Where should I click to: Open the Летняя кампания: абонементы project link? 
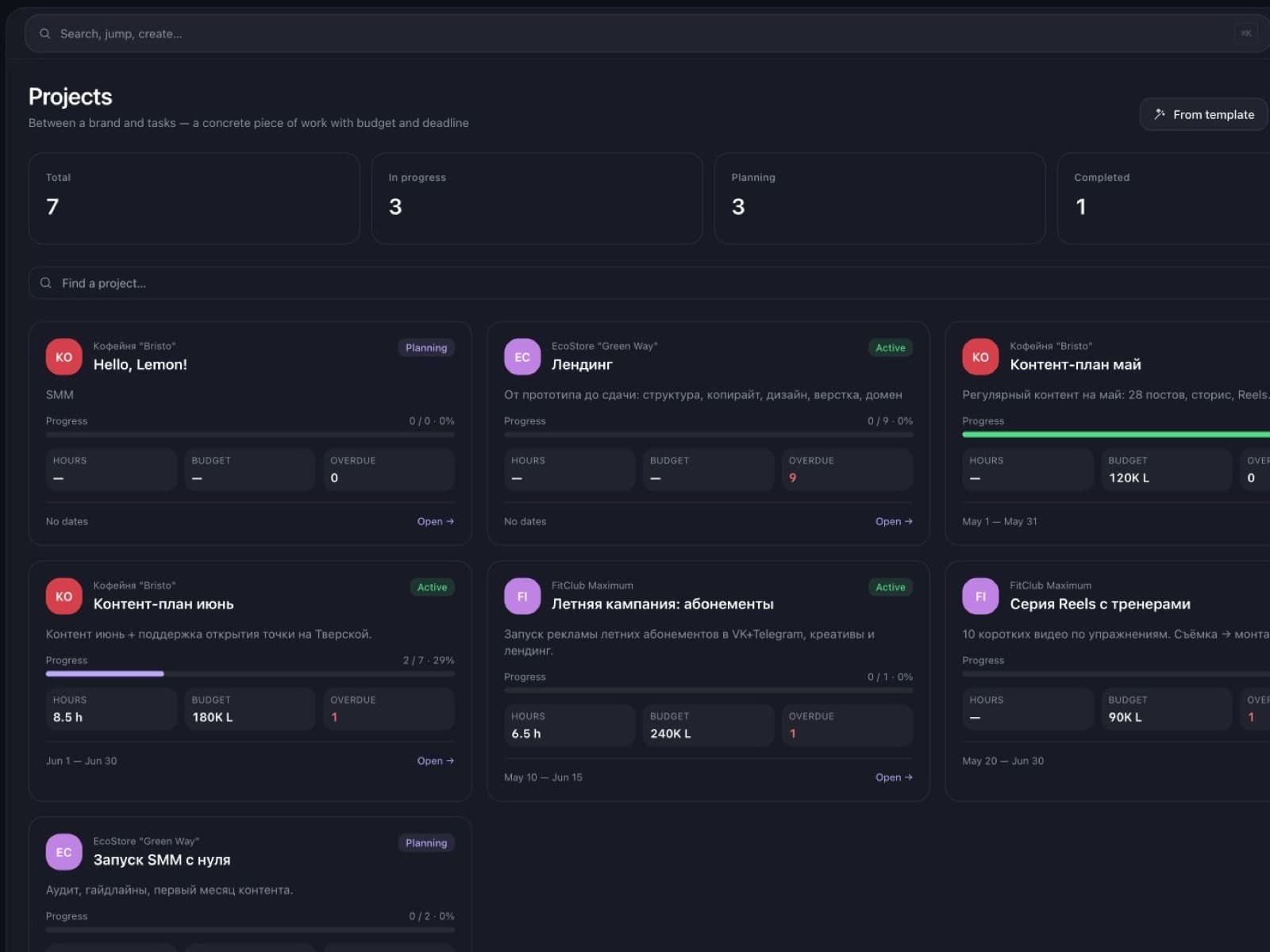[x=894, y=777]
